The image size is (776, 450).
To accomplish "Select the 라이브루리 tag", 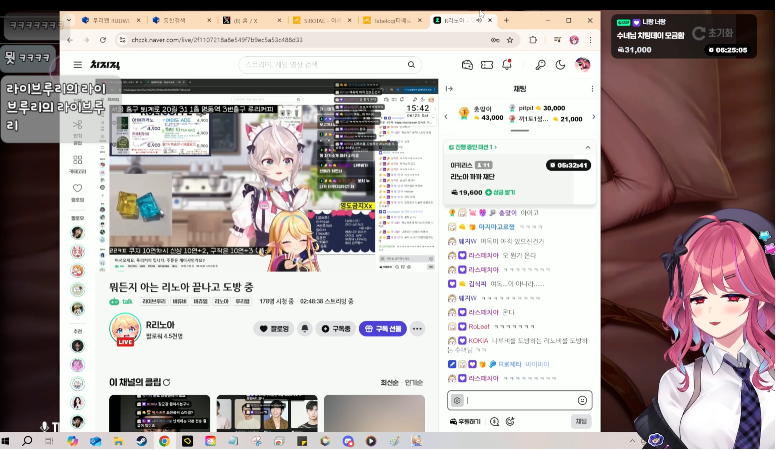I will [154, 301].
